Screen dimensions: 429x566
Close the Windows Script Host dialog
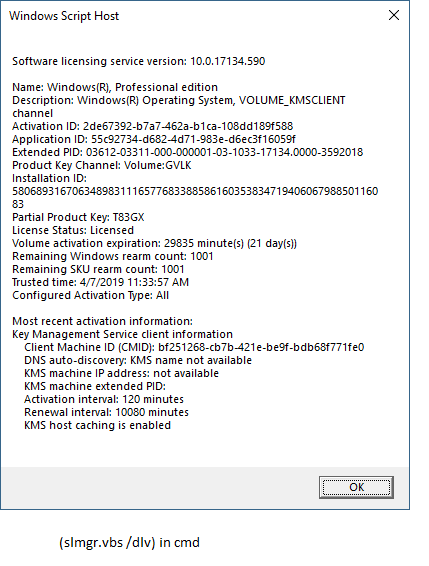click(394, 15)
